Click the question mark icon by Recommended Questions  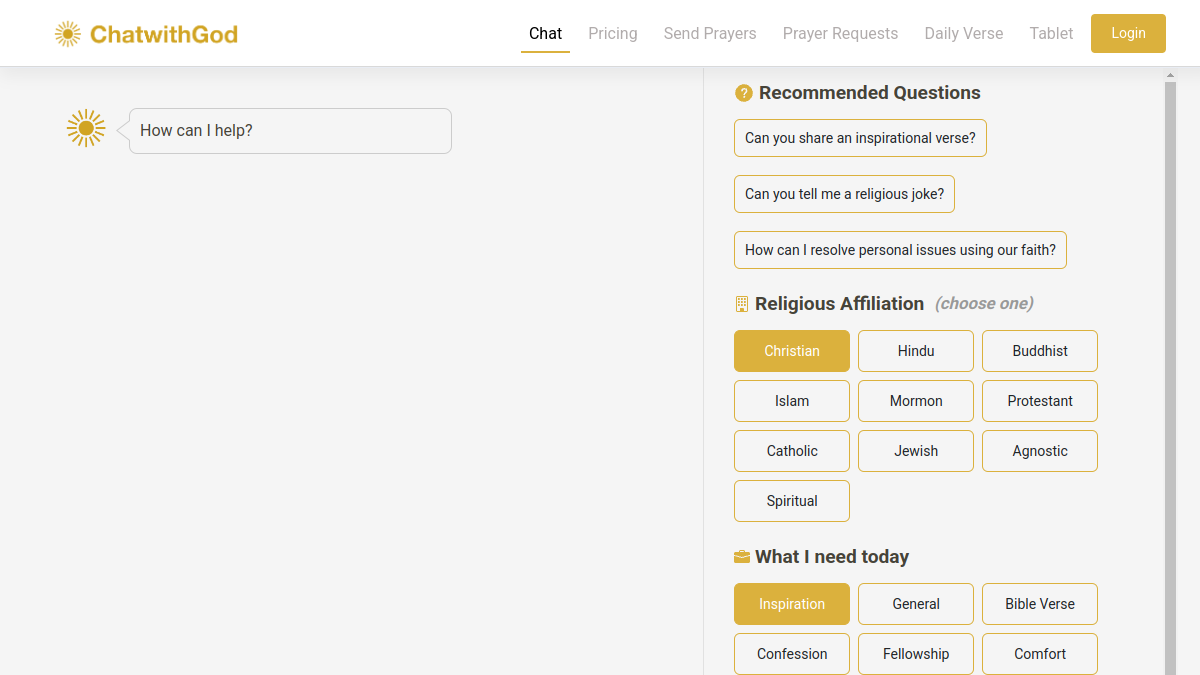(743, 93)
